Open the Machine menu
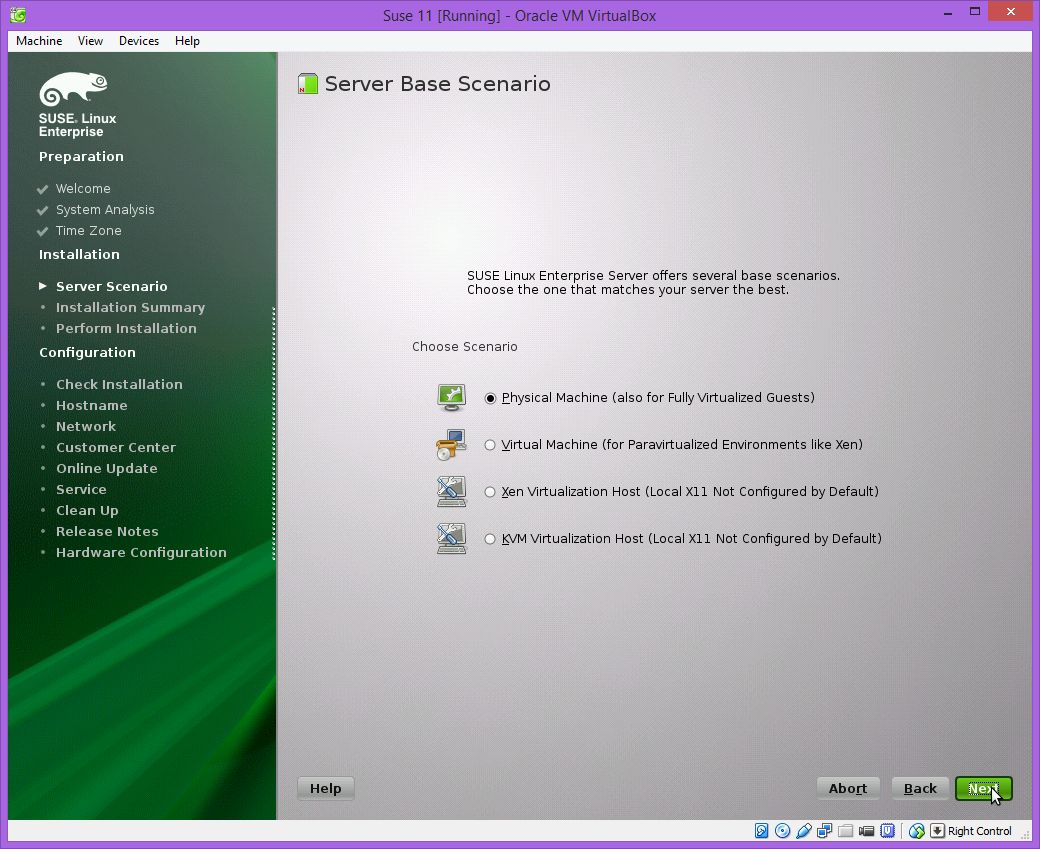 pyautogui.click(x=39, y=40)
